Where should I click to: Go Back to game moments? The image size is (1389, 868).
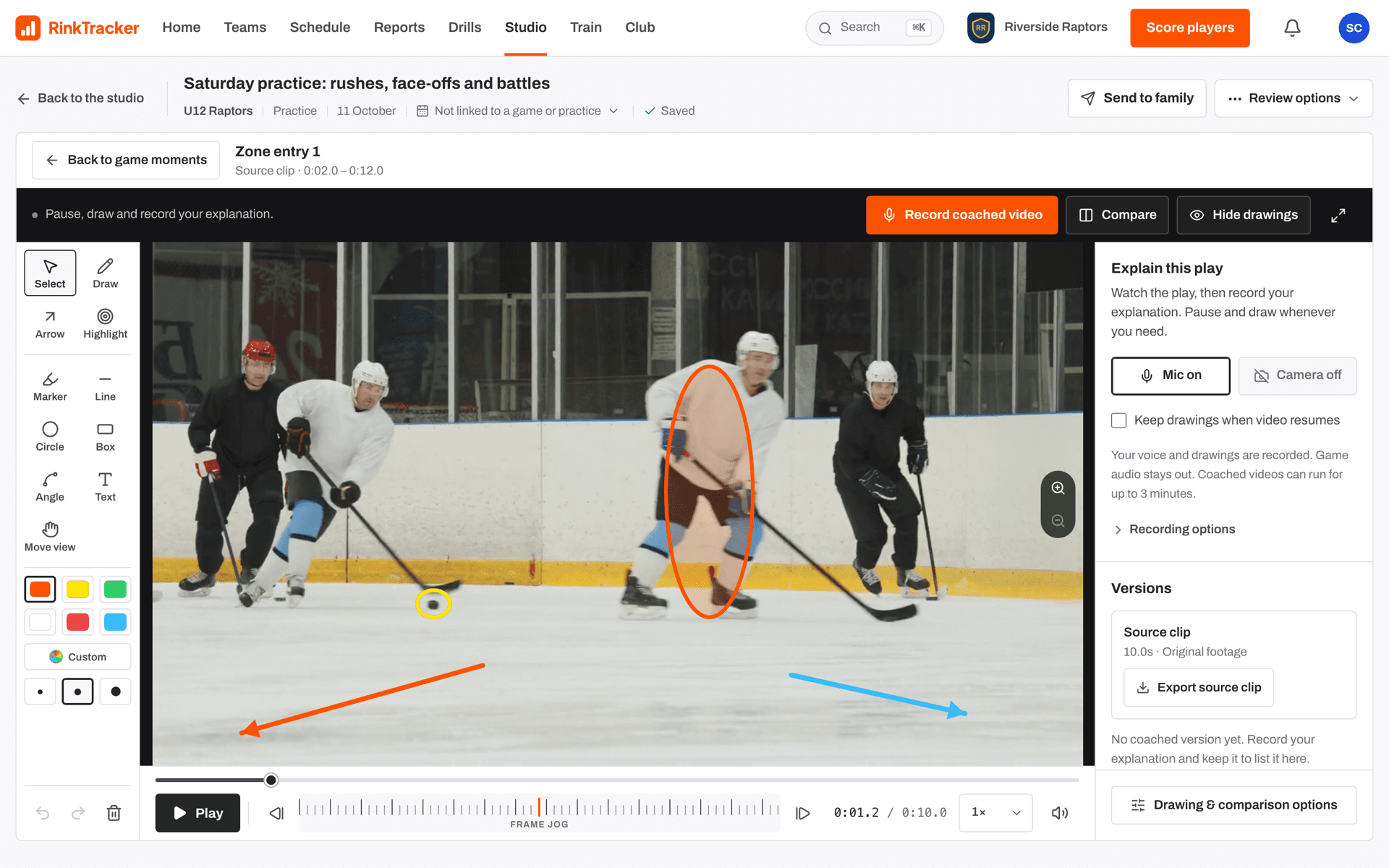pyautogui.click(x=126, y=160)
